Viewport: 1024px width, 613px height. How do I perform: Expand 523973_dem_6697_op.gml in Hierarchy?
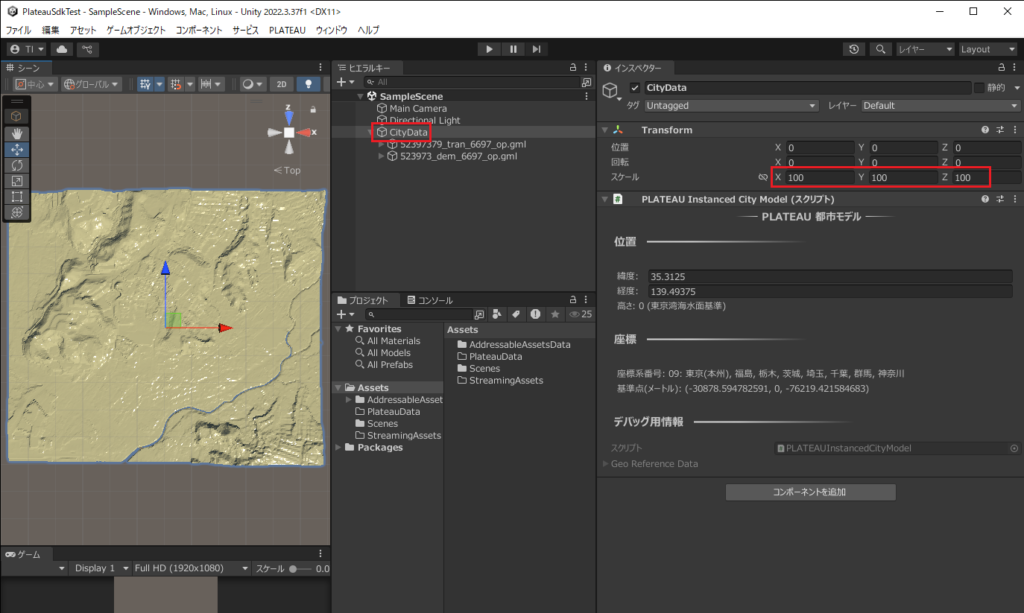(x=381, y=157)
